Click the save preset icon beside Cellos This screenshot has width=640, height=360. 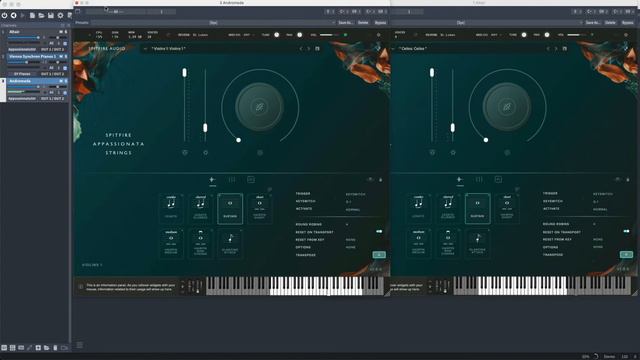564,49
